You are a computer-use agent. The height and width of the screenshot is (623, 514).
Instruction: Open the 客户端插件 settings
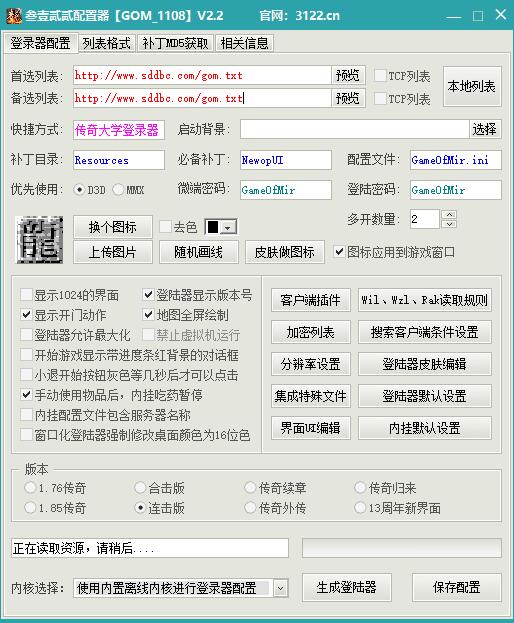(311, 300)
